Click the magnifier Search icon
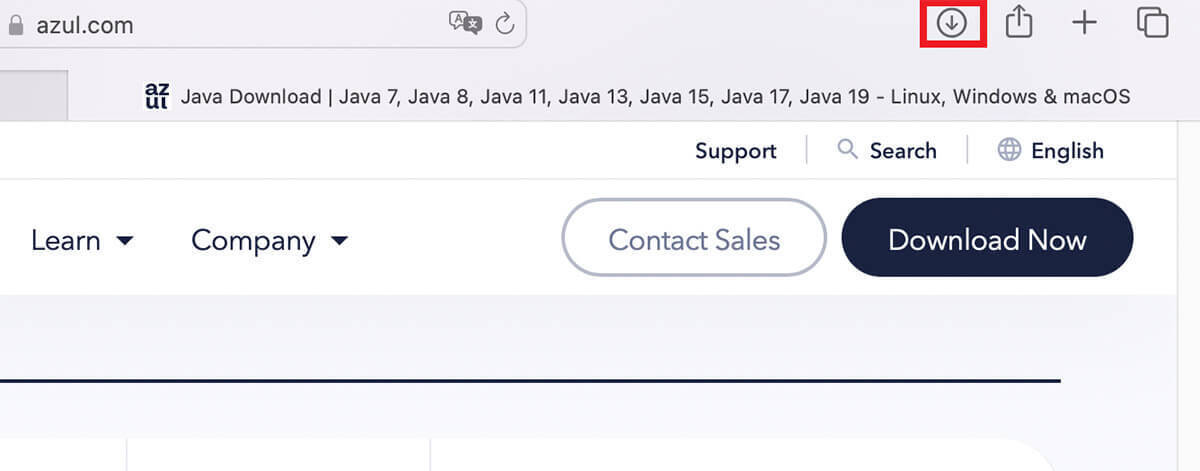 click(847, 150)
